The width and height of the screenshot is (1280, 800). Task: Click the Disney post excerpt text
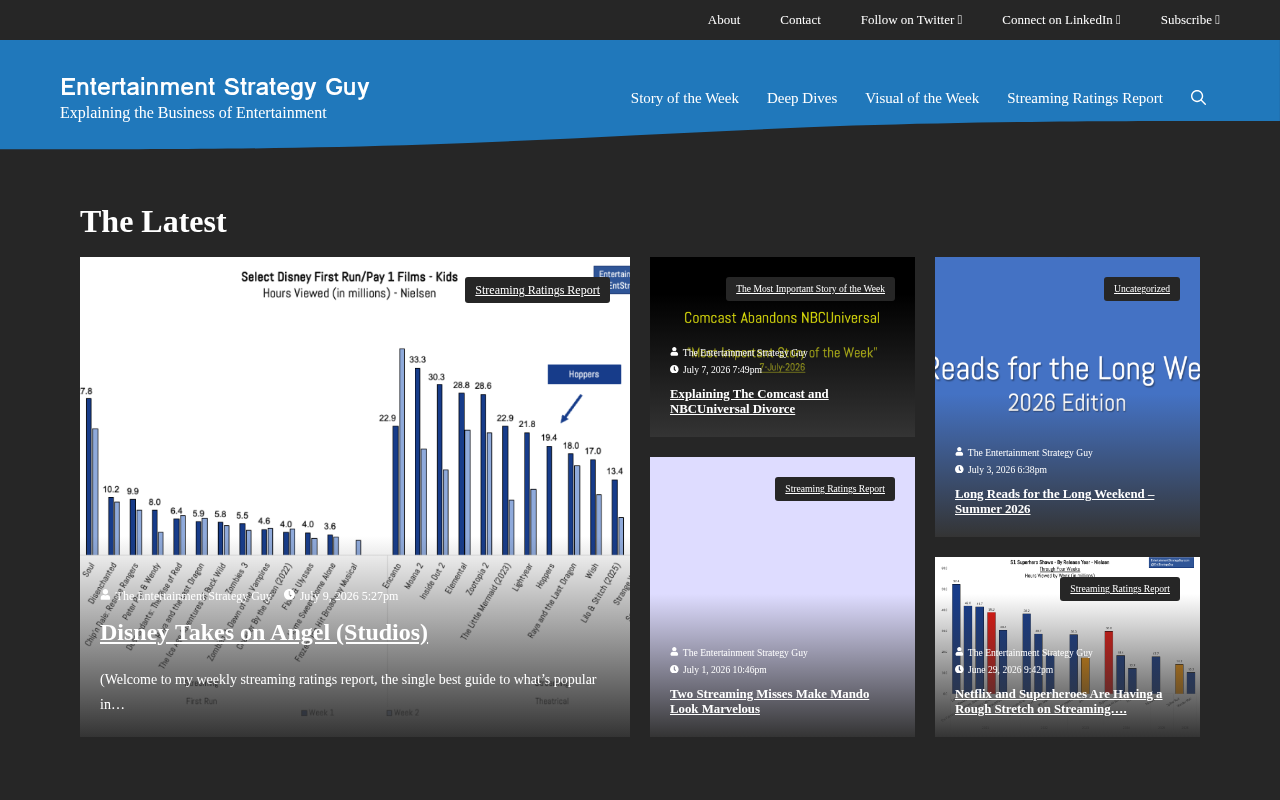point(348,692)
